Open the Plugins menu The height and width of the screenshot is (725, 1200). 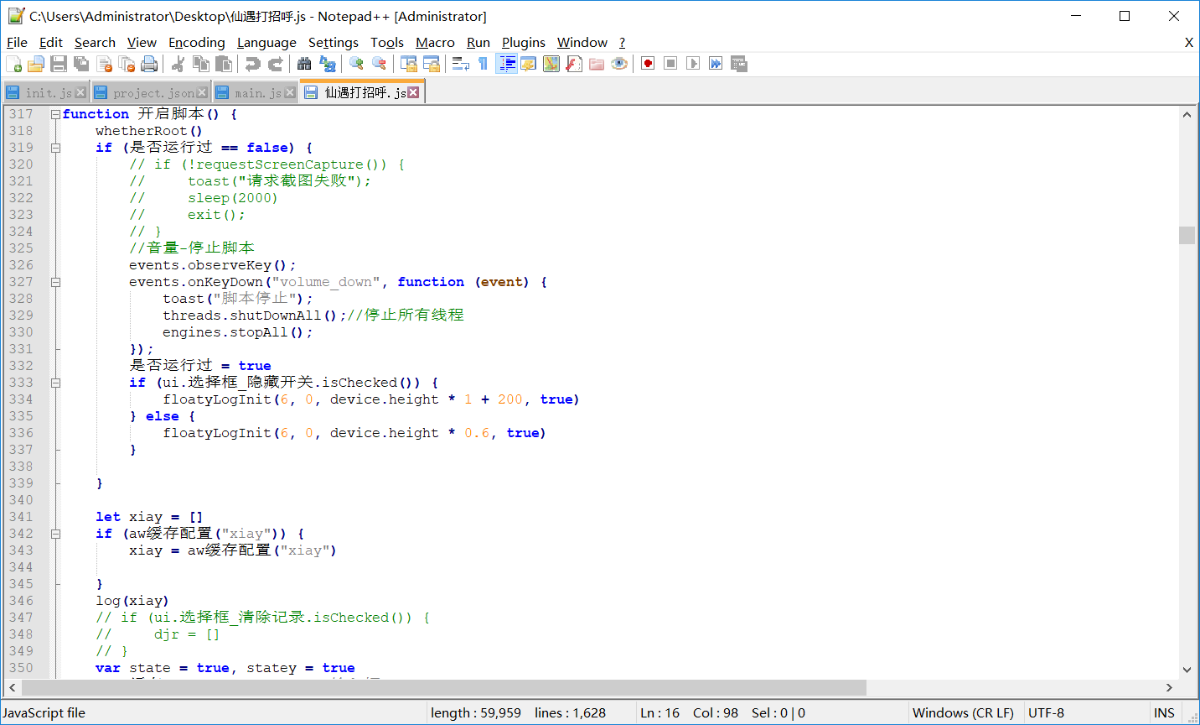point(523,42)
